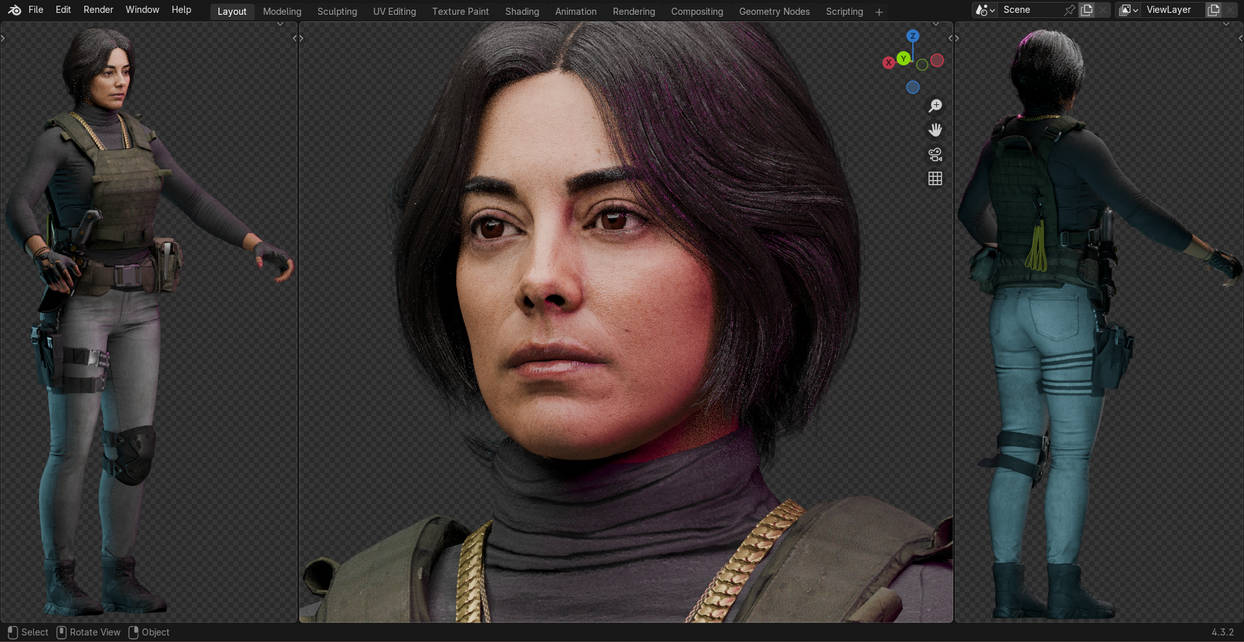Snap view to the blue Z axis

point(913,36)
